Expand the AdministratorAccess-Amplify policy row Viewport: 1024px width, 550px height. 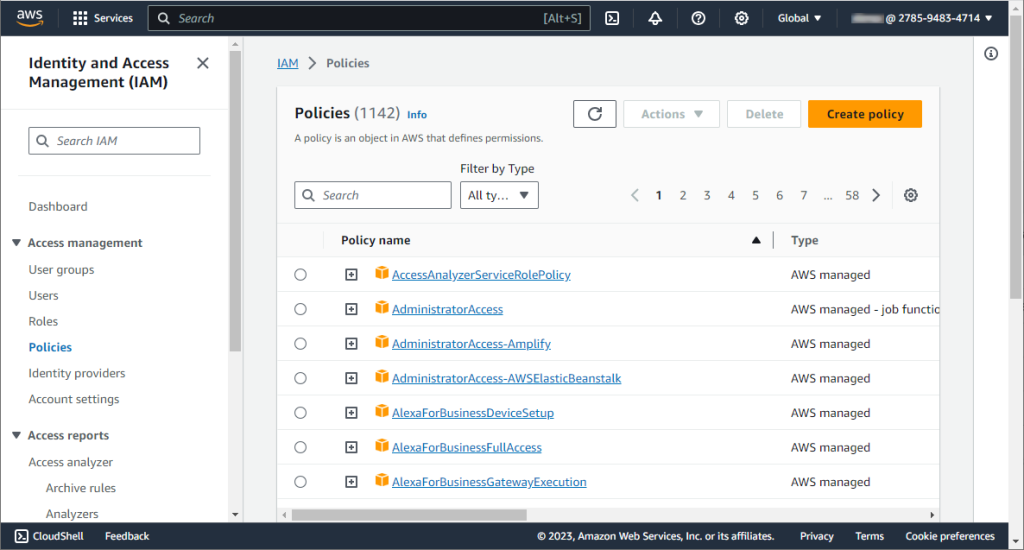(x=351, y=344)
